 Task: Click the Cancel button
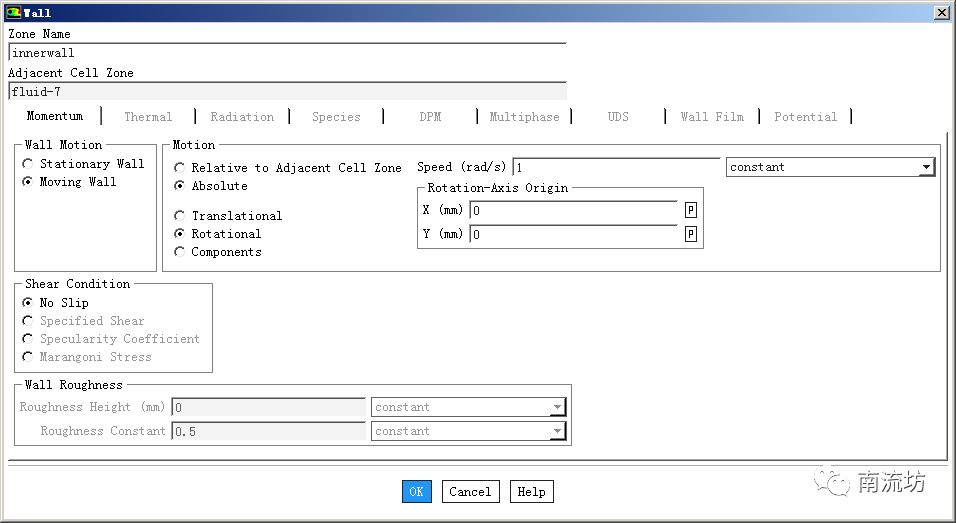tap(470, 491)
